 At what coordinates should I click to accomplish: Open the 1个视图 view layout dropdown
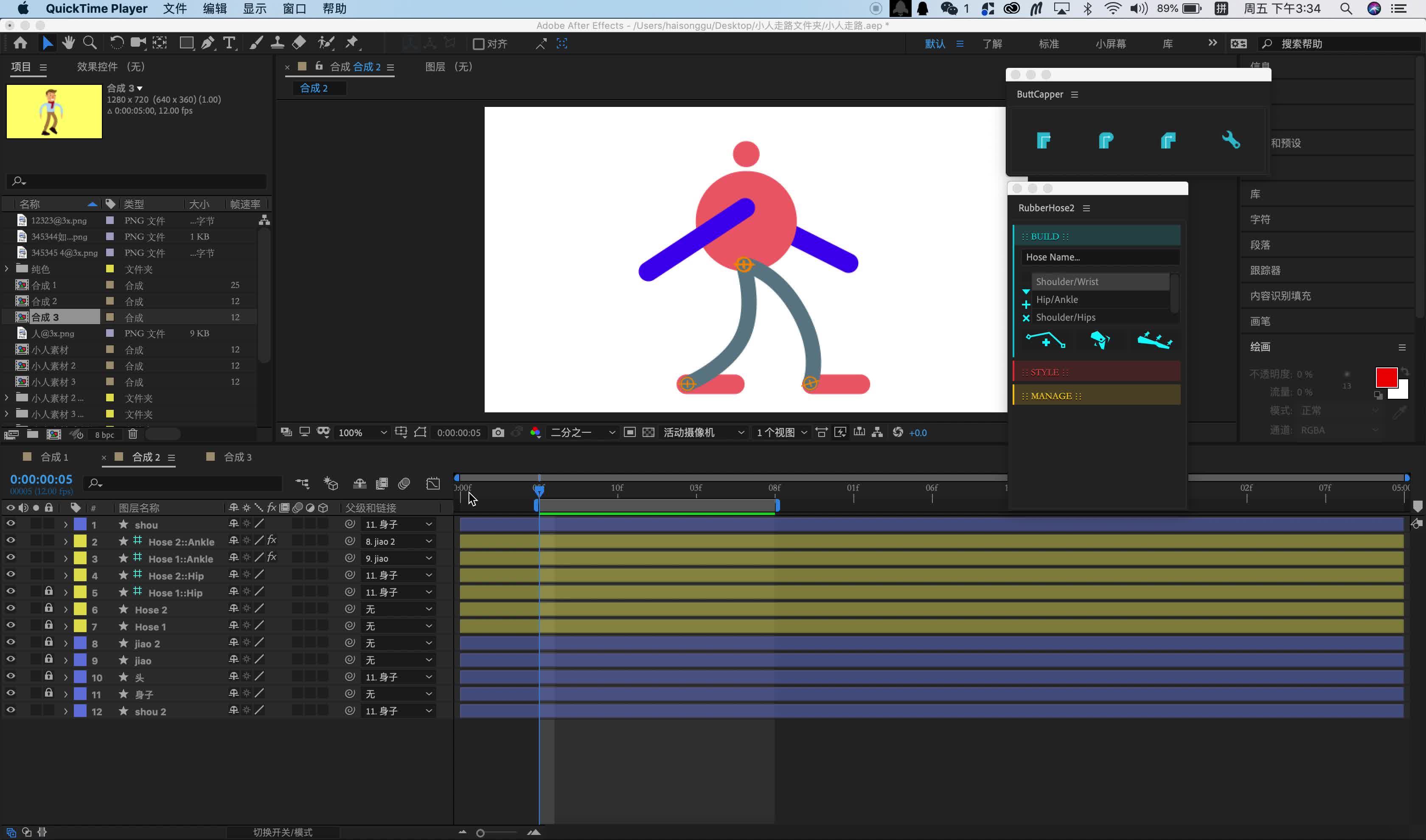(x=782, y=432)
